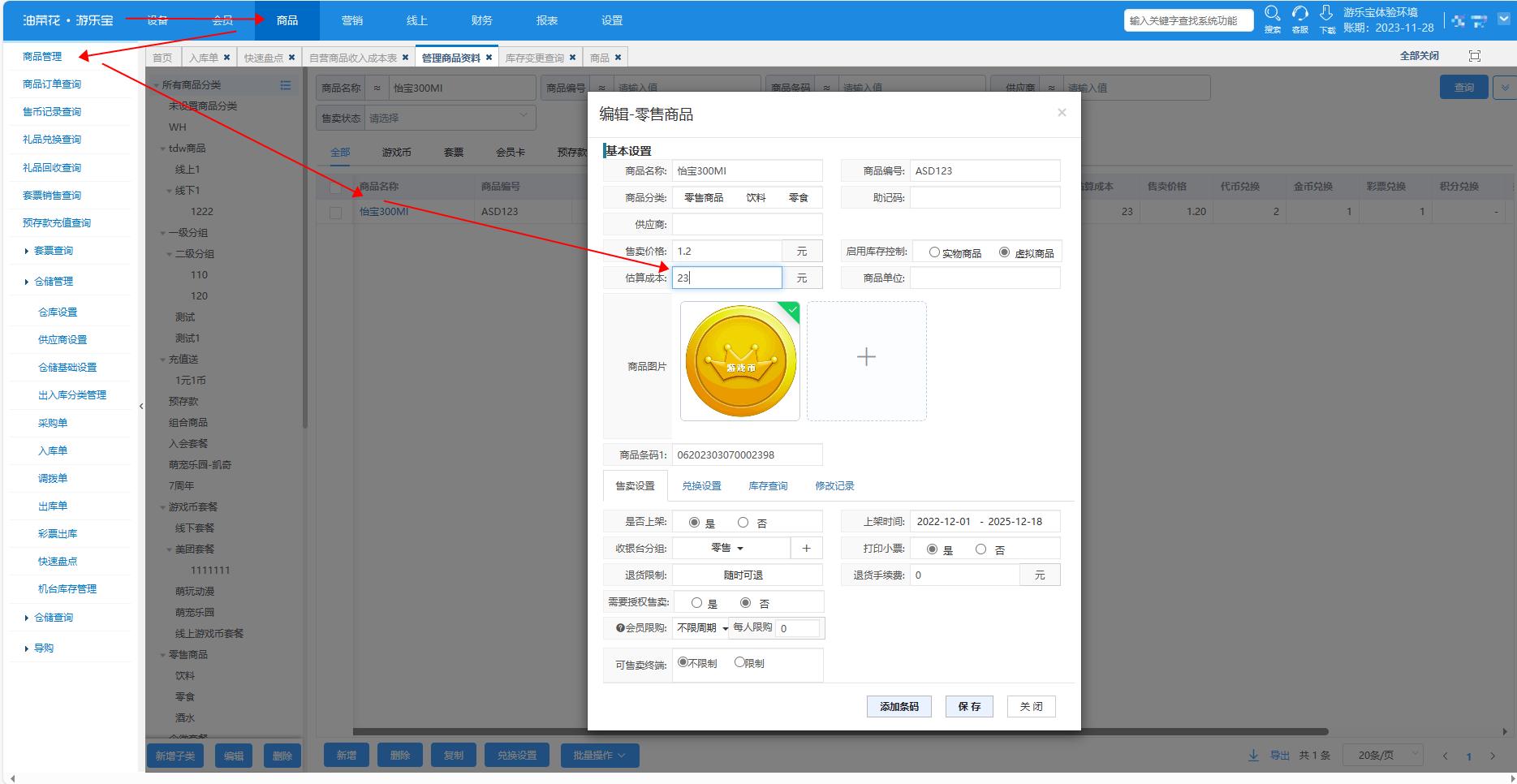Click plus button beside 收银台分组

click(806, 549)
